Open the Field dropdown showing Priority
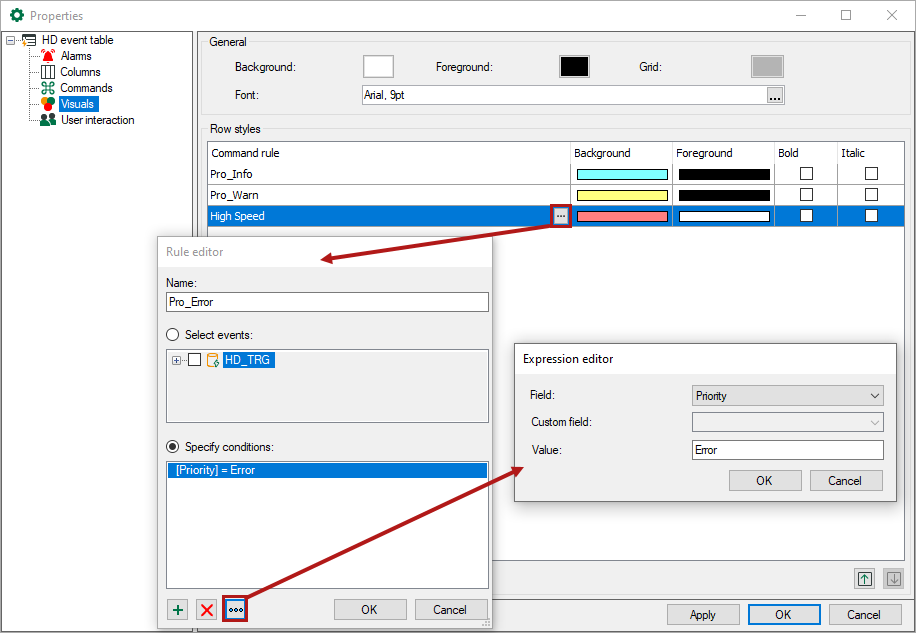 (787, 395)
